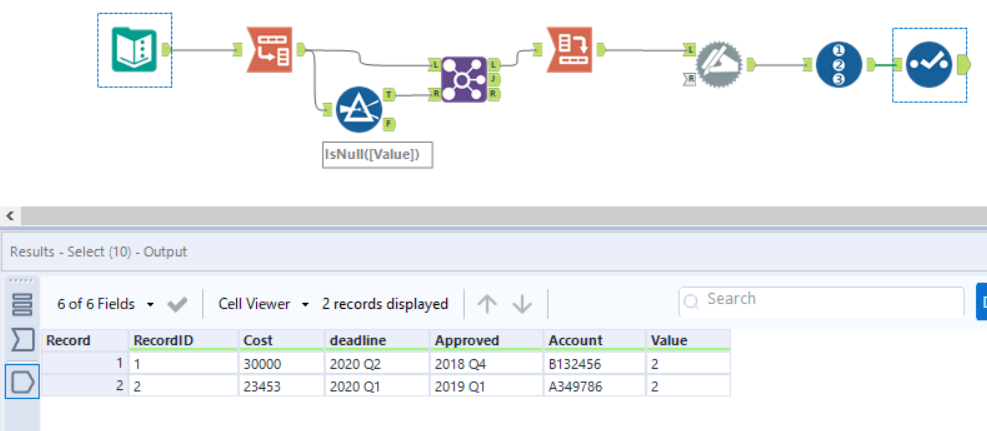Select the Text Input tool on canvas
This screenshot has height=431, width=987.
(x=134, y=50)
